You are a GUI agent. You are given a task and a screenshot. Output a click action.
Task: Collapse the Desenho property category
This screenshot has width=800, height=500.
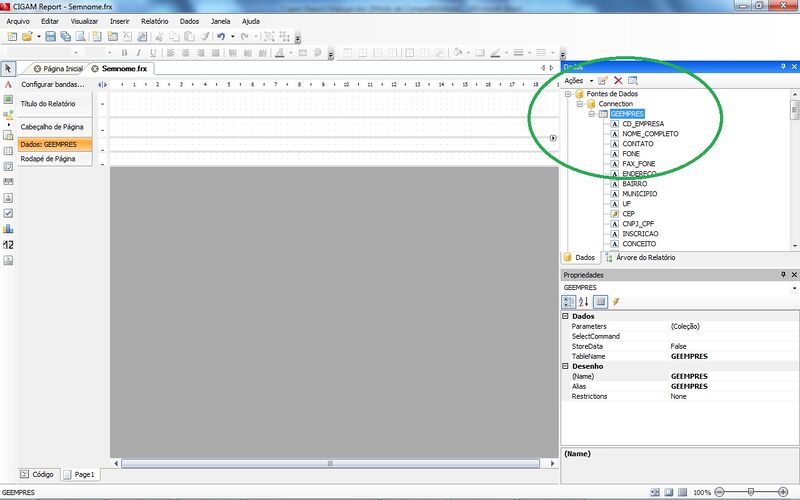tap(565, 366)
